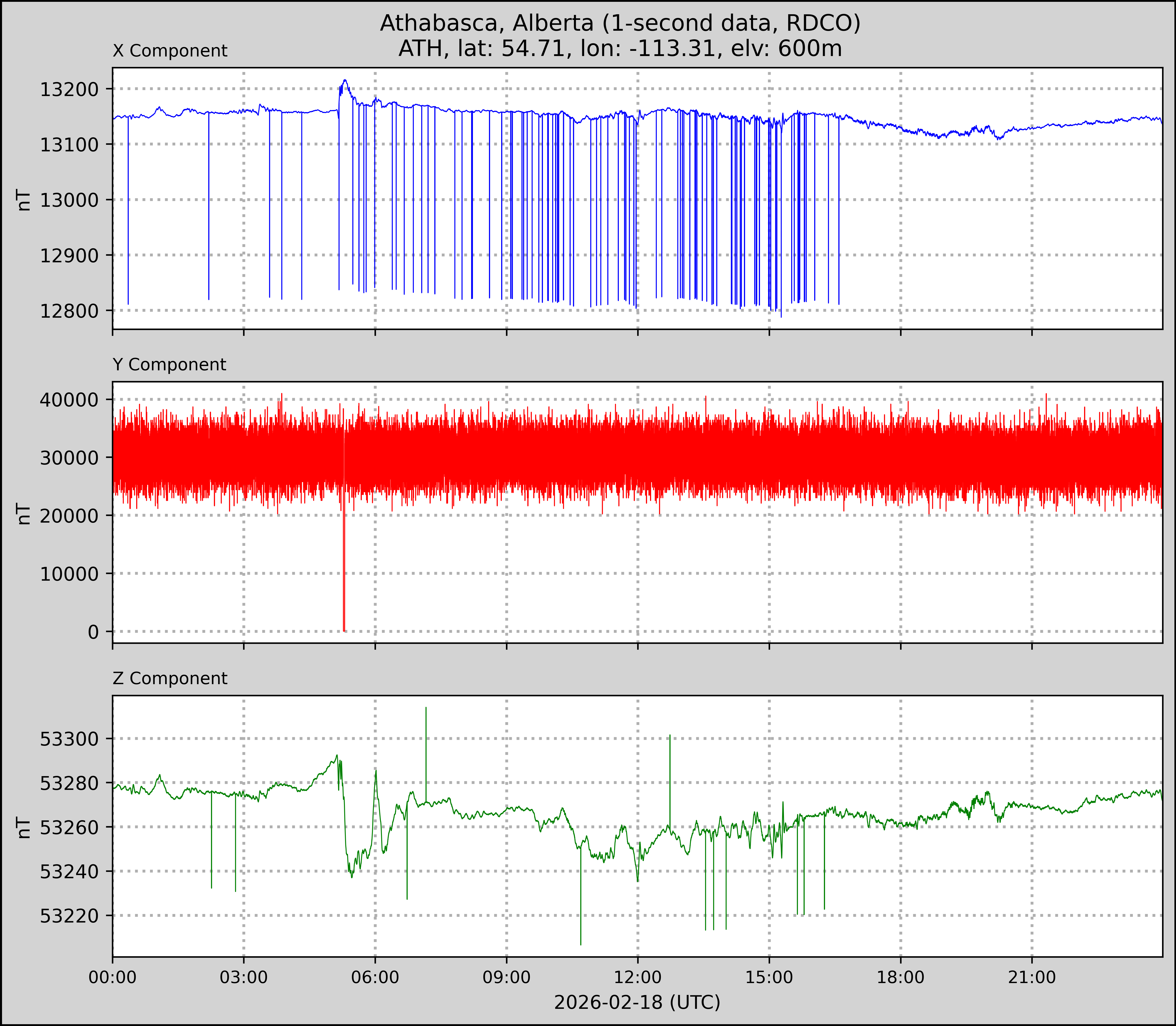Click the 12:00 time axis label
Screen dimensions: 1176x1026
pos(638,977)
